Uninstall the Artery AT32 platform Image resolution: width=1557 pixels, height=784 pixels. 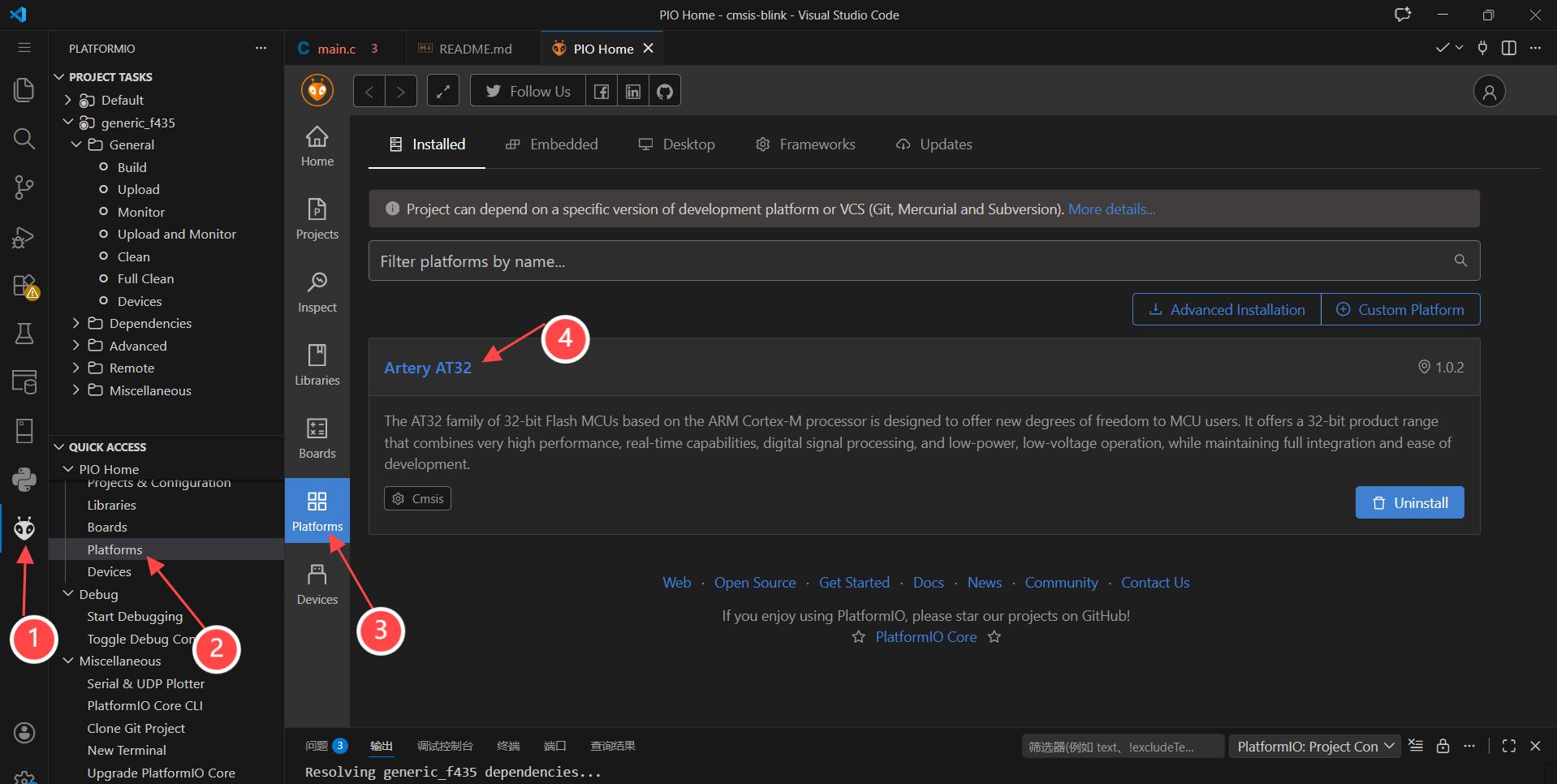click(x=1410, y=502)
